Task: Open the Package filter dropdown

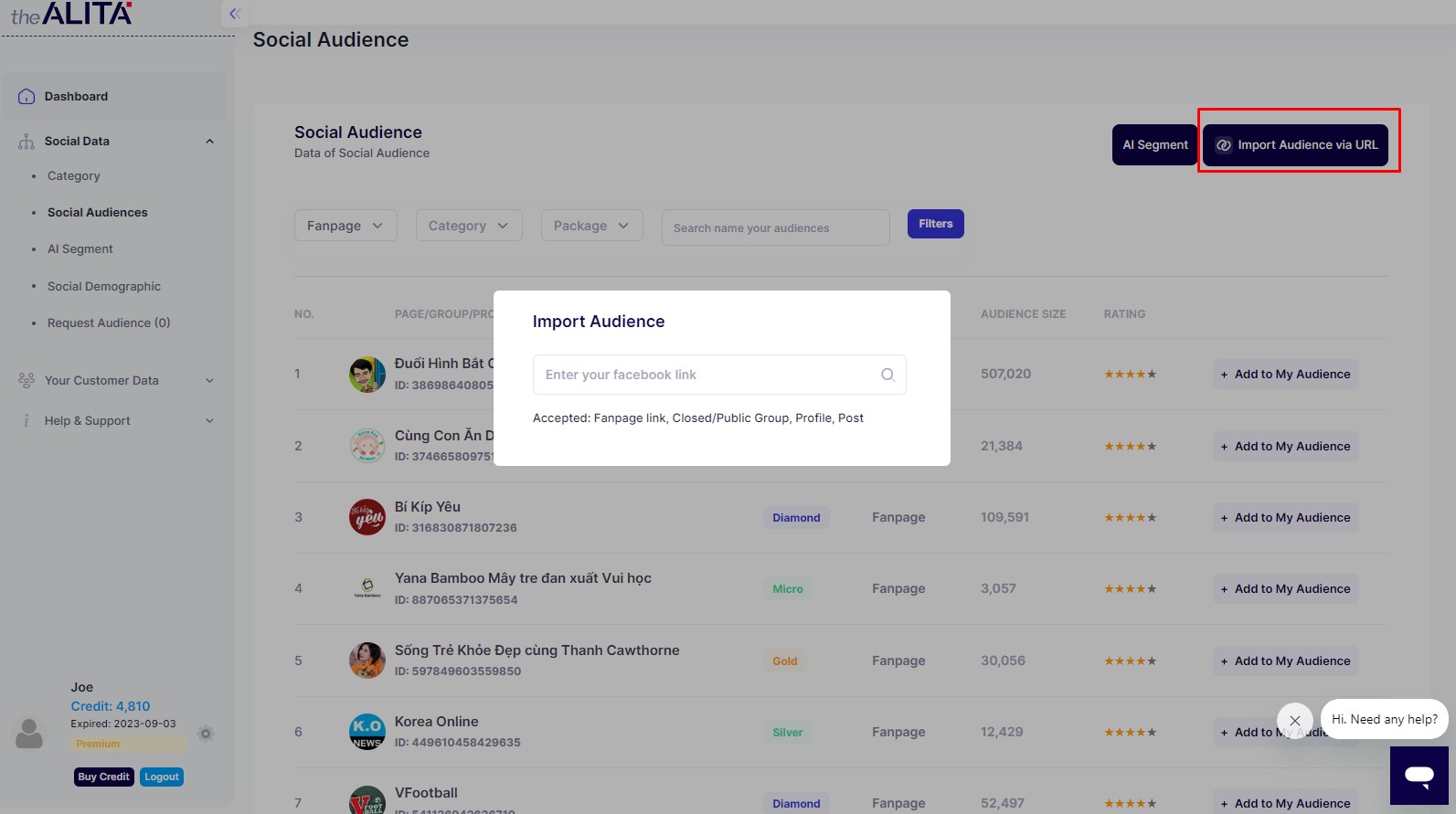Action: pyautogui.click(x=591, y=226)
